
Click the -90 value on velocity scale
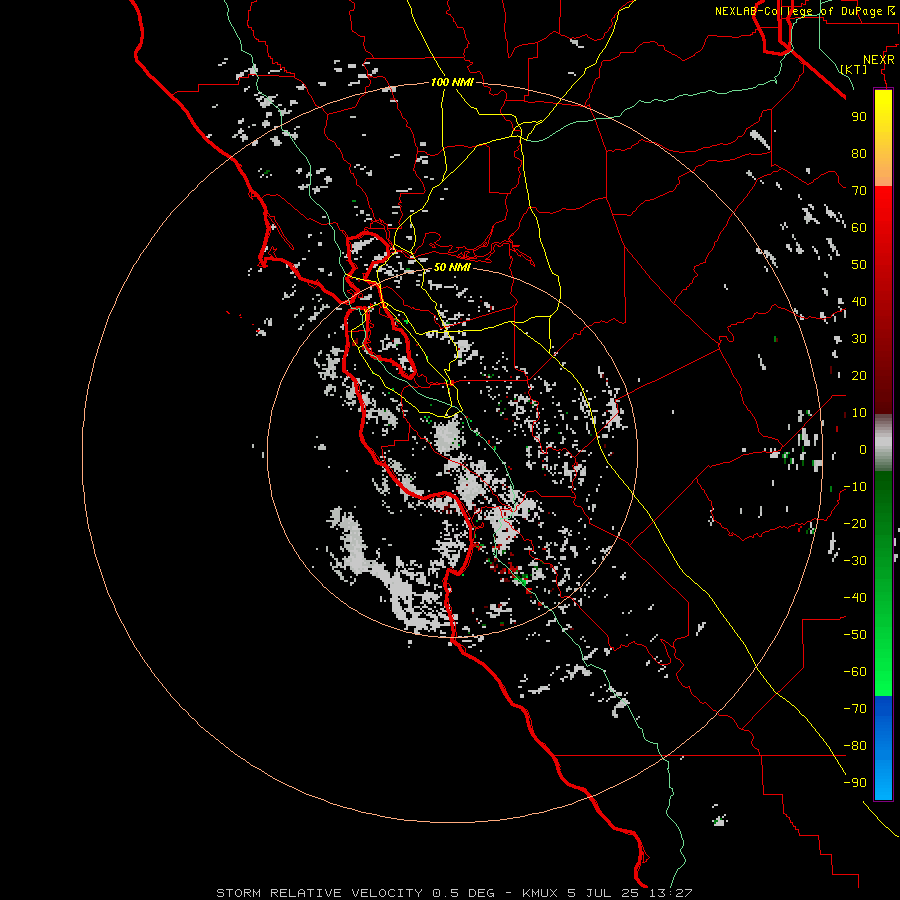855,783
